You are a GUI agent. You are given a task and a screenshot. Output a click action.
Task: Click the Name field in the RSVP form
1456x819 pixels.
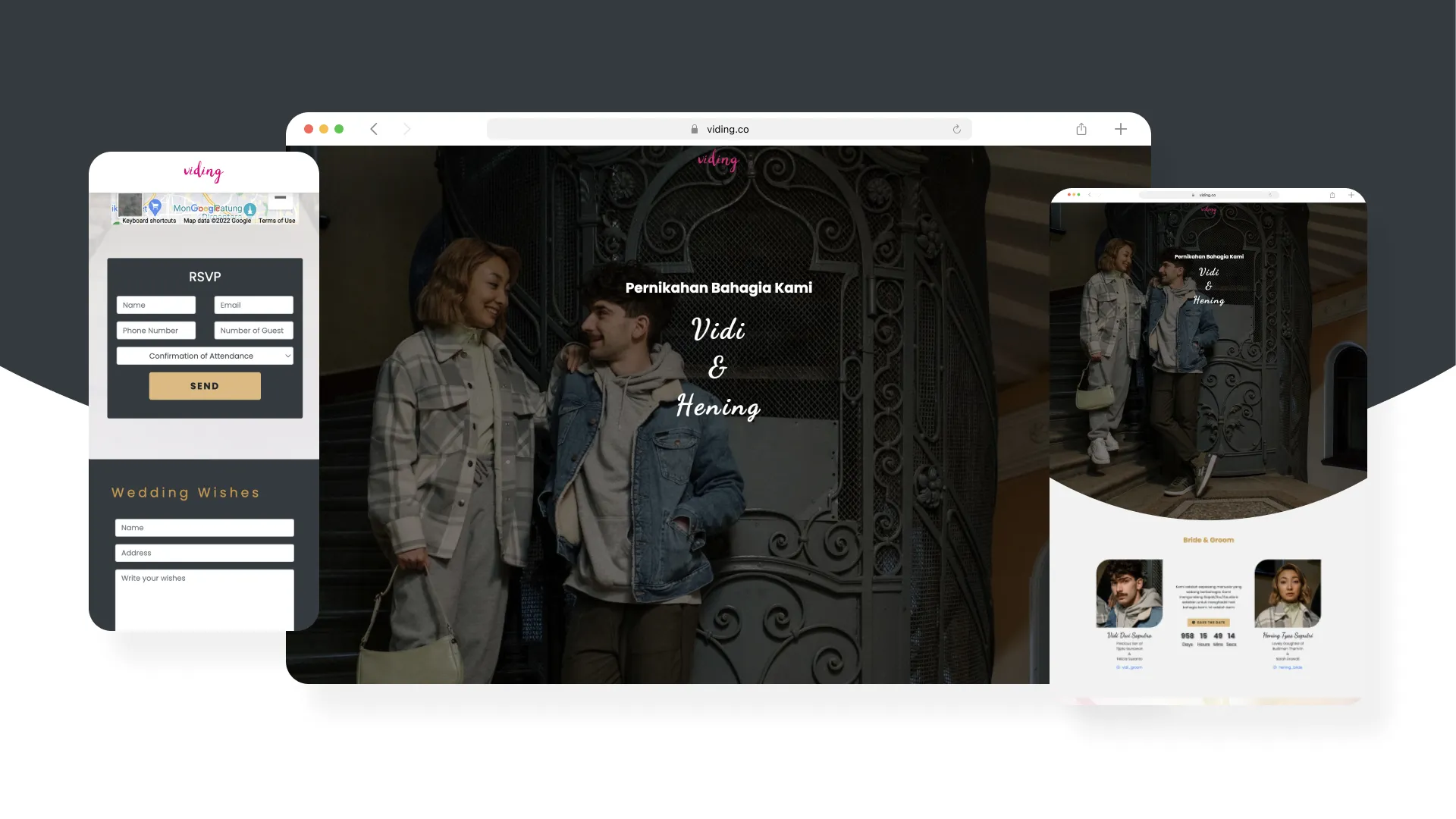[x=155, y=305]
